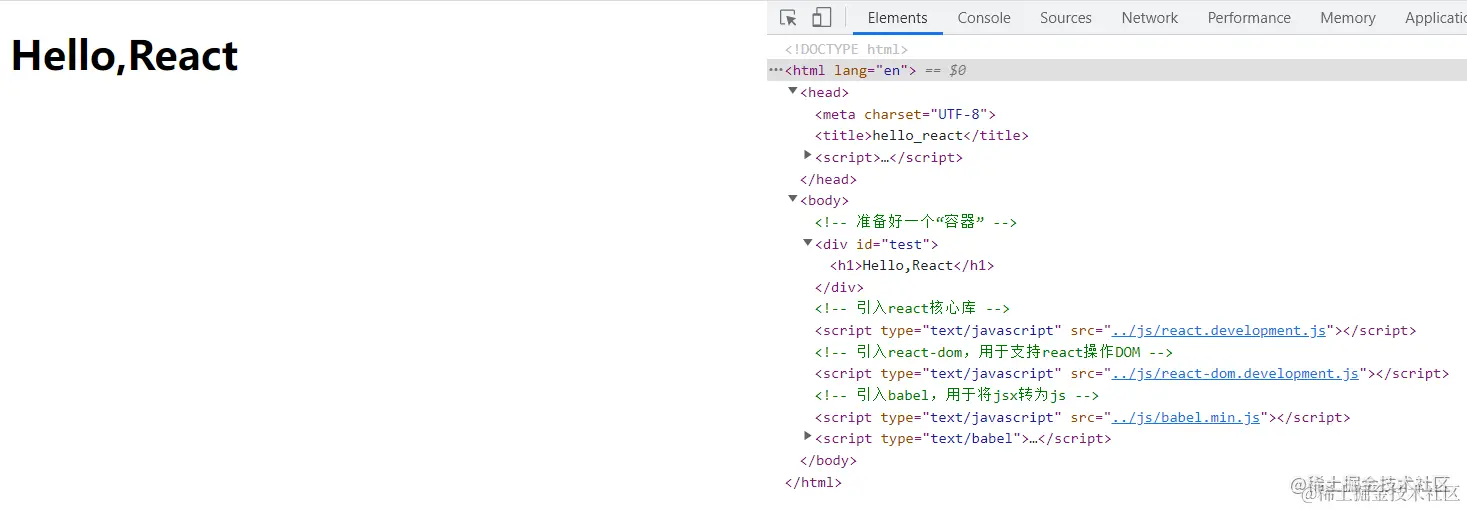Expand the text/babel script node
1467x510 pixels.
point(808,437)
